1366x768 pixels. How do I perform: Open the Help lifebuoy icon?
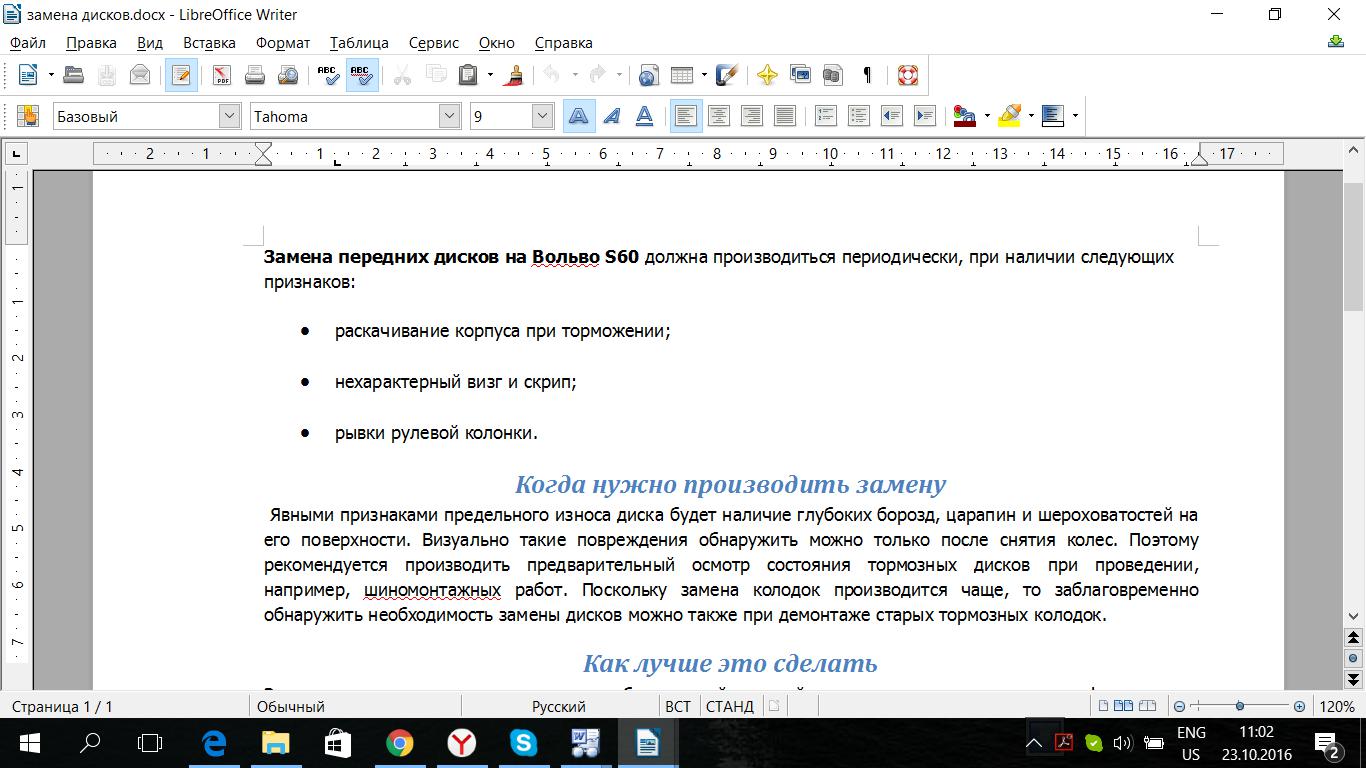click(x=907, y=75)
